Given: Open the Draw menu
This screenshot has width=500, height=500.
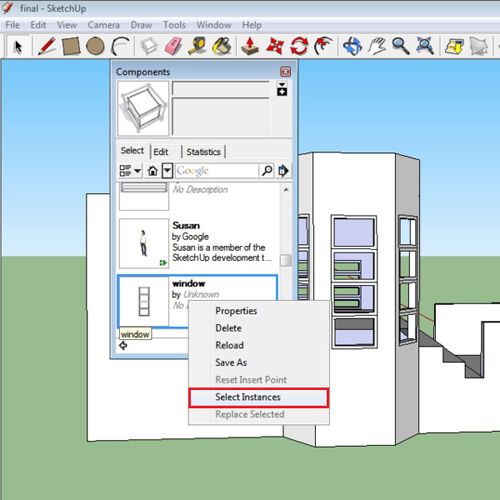Looking at the screenshot, I should click(x=141, y=25).
